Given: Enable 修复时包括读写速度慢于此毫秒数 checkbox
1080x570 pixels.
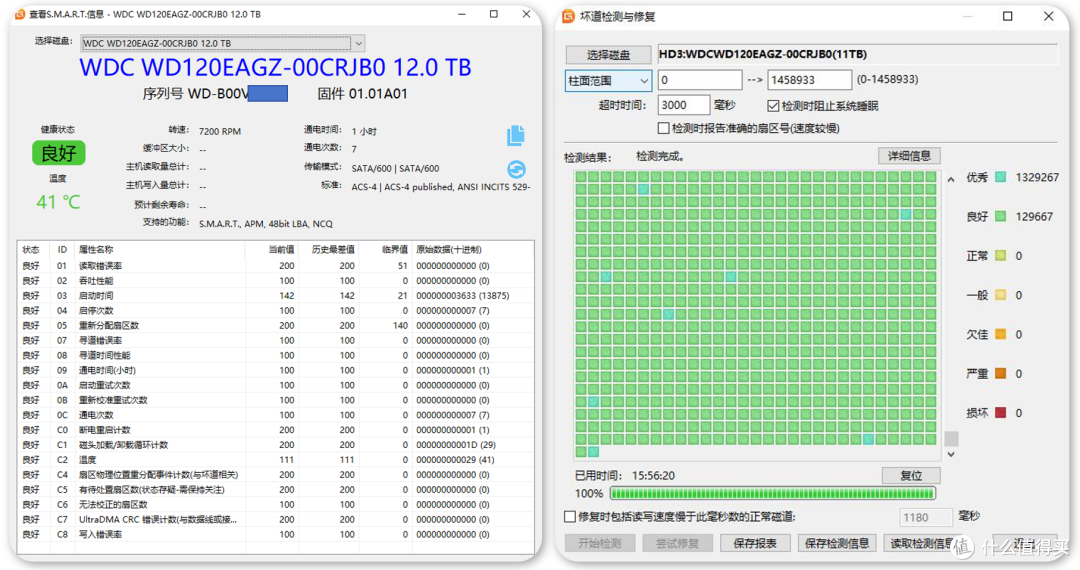Looking at the screenshot, I should pyautogui.click(x=570, y=516).
